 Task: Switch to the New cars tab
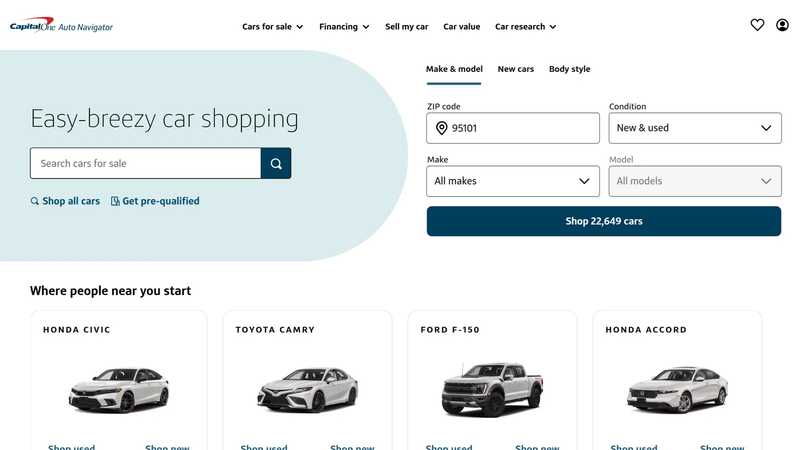515,69
